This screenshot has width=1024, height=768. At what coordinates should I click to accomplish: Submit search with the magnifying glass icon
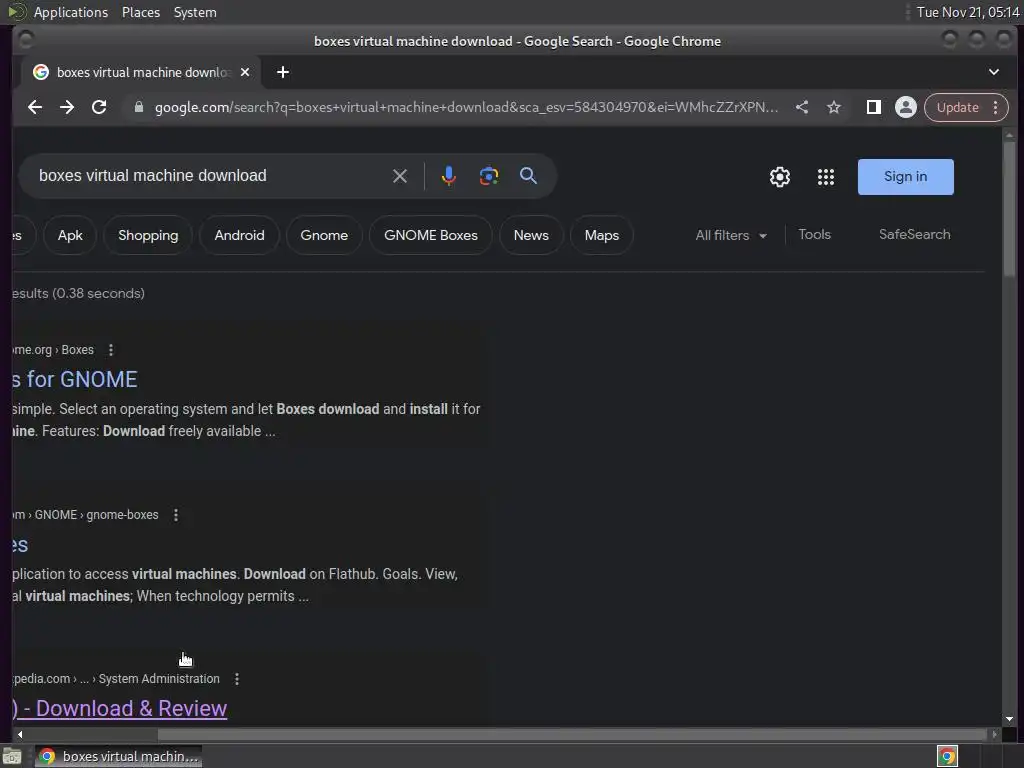[528, 175]
